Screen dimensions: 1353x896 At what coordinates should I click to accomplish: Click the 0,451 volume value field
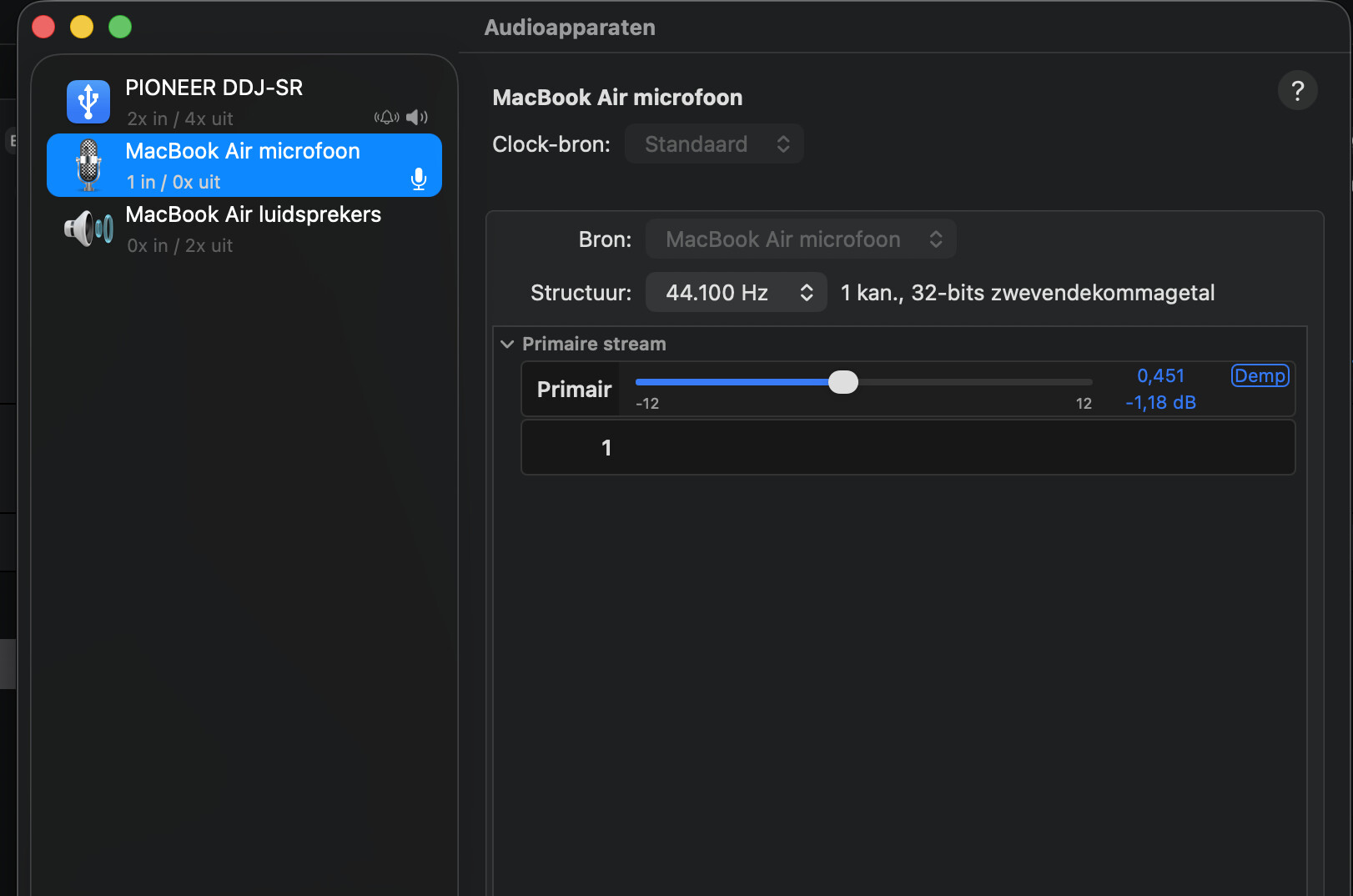pyautogui.click(x=1160, y=376)
